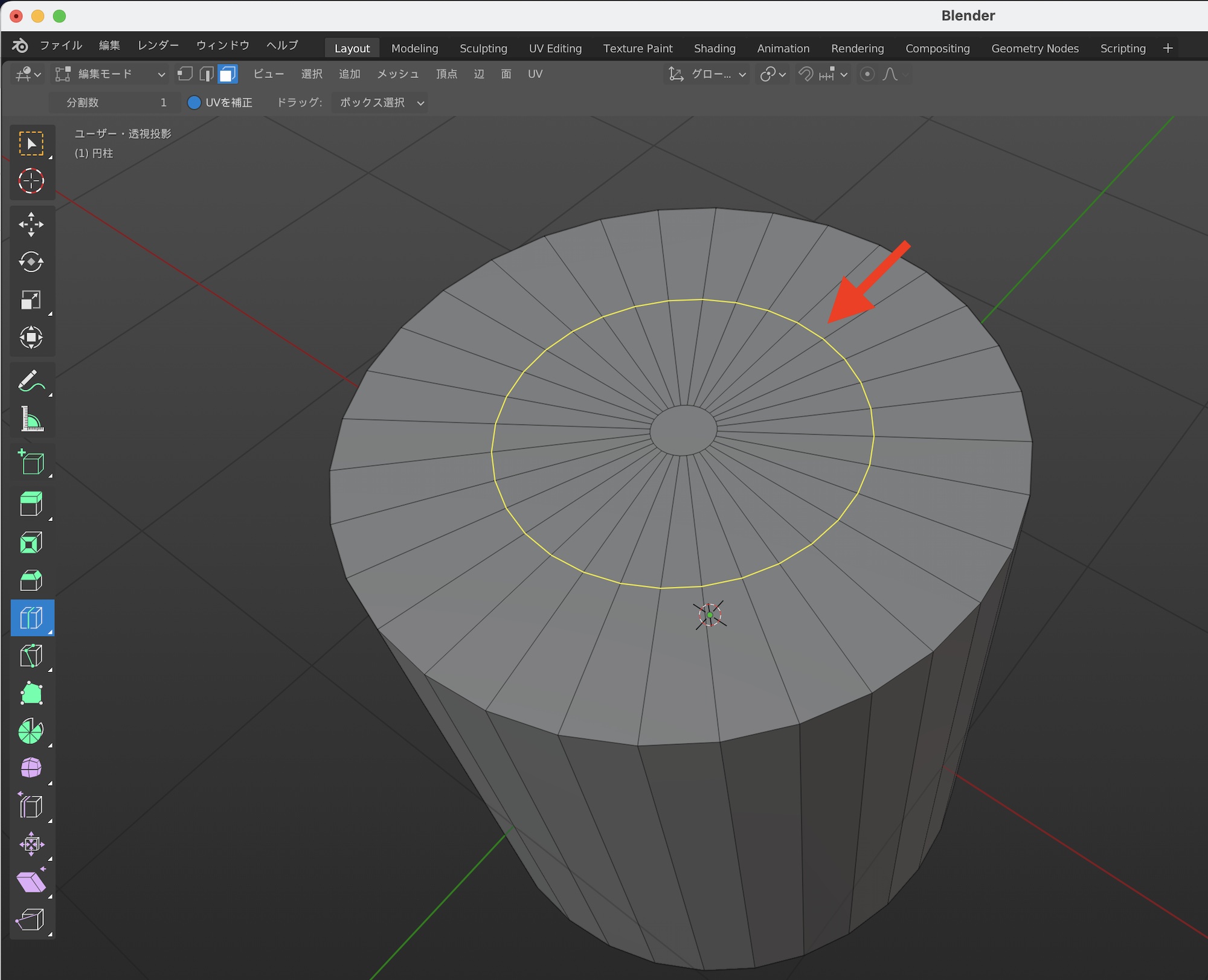Select the Inset Faces tool
Image resolution: width=1208 pixels, height=980 pixels.
click(x=31, y=542)
